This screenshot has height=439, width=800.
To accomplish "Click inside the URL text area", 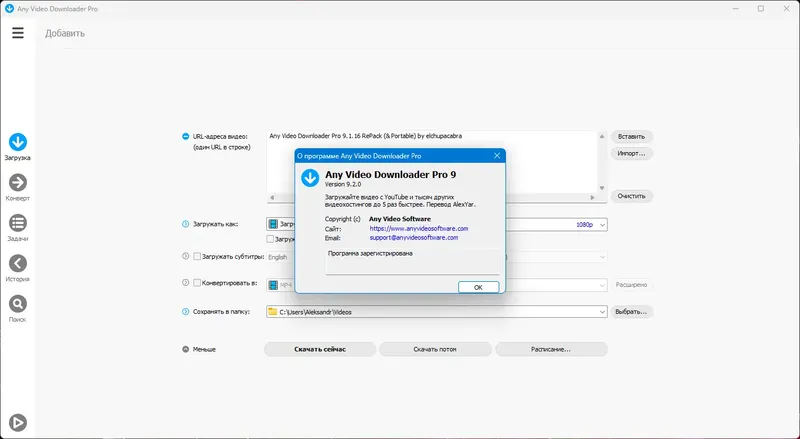I will click(x=432, y=162).
